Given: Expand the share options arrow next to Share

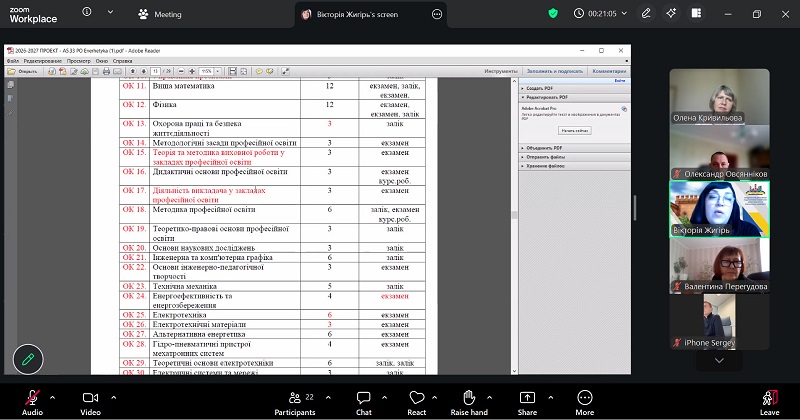Looking at the screenshot, I should pyautogui.click(x=549, y=396).
